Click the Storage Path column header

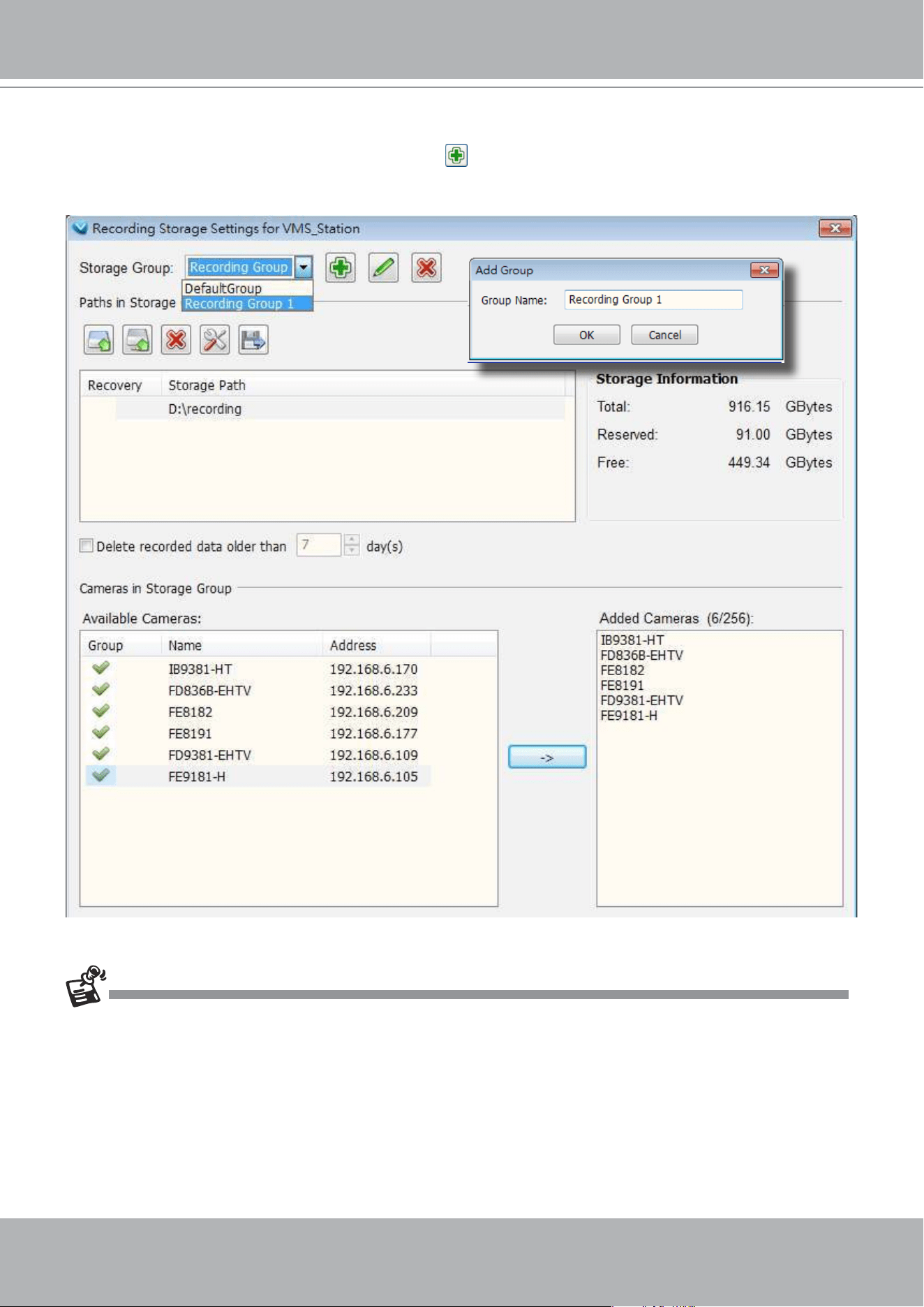363,385
